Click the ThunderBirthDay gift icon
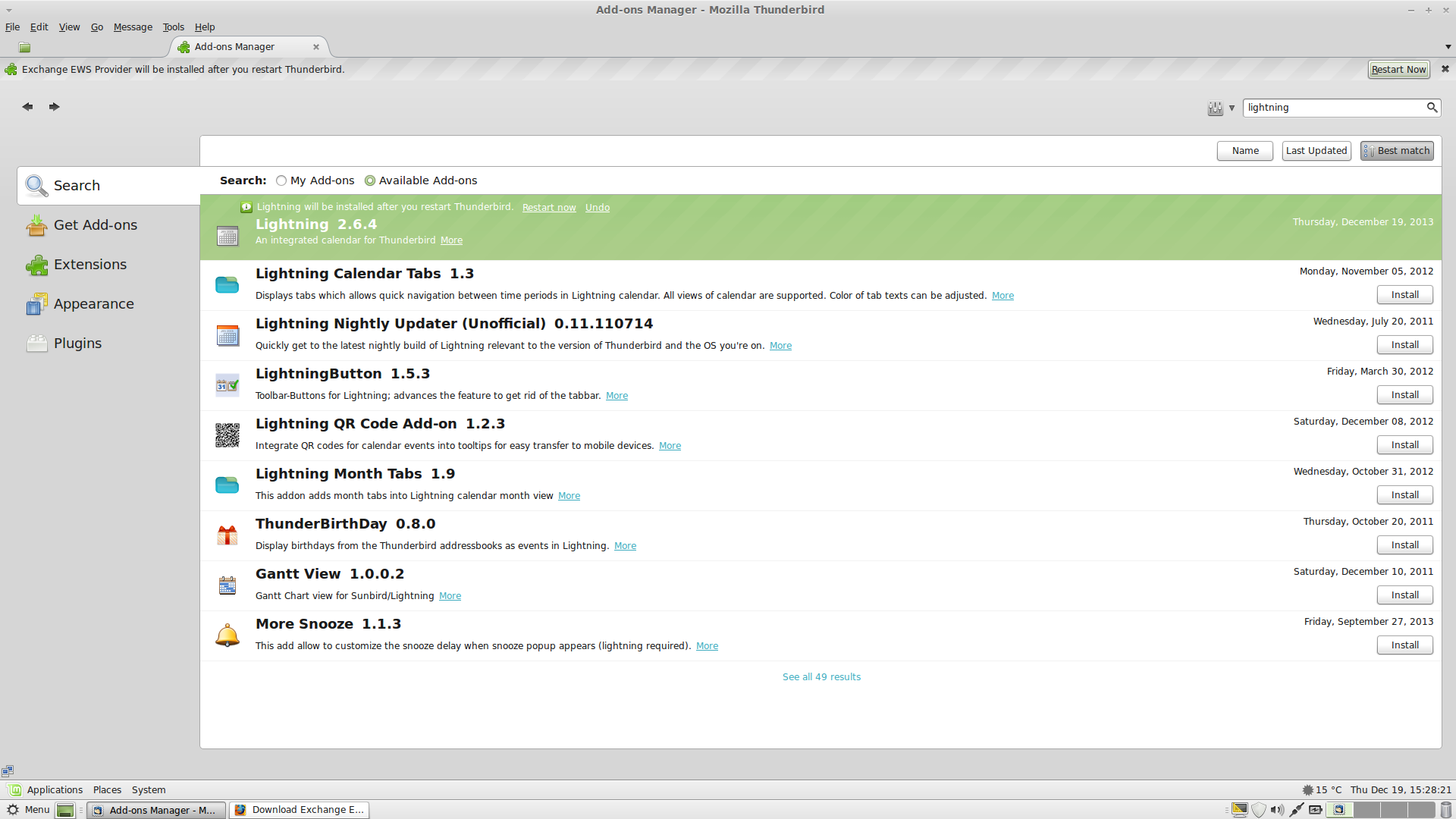 pos(227,535)
